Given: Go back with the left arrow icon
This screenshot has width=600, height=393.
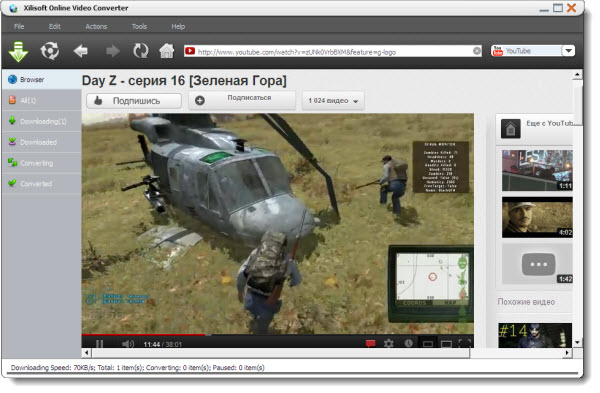Looking at the screenshot, I should click(81, 51).
